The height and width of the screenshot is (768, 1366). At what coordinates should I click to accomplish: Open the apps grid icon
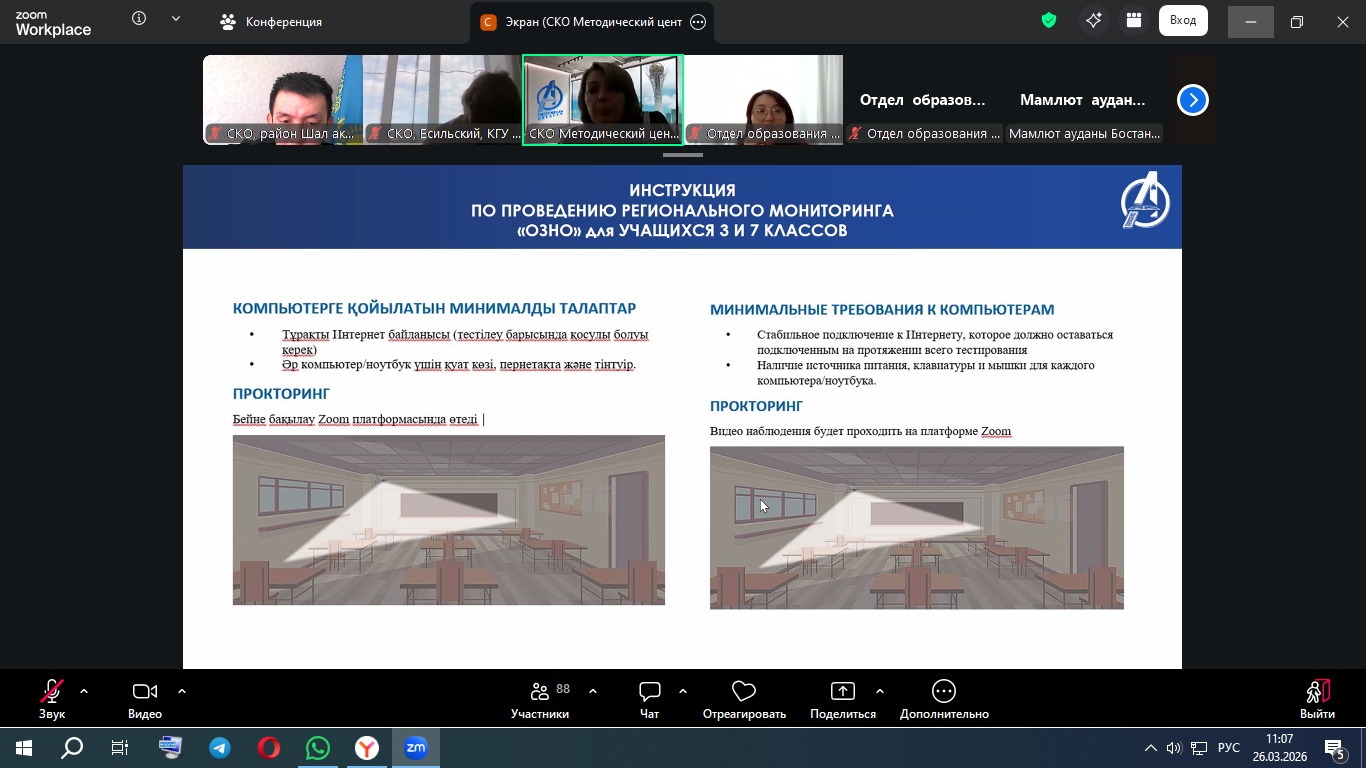point(1133,21)
